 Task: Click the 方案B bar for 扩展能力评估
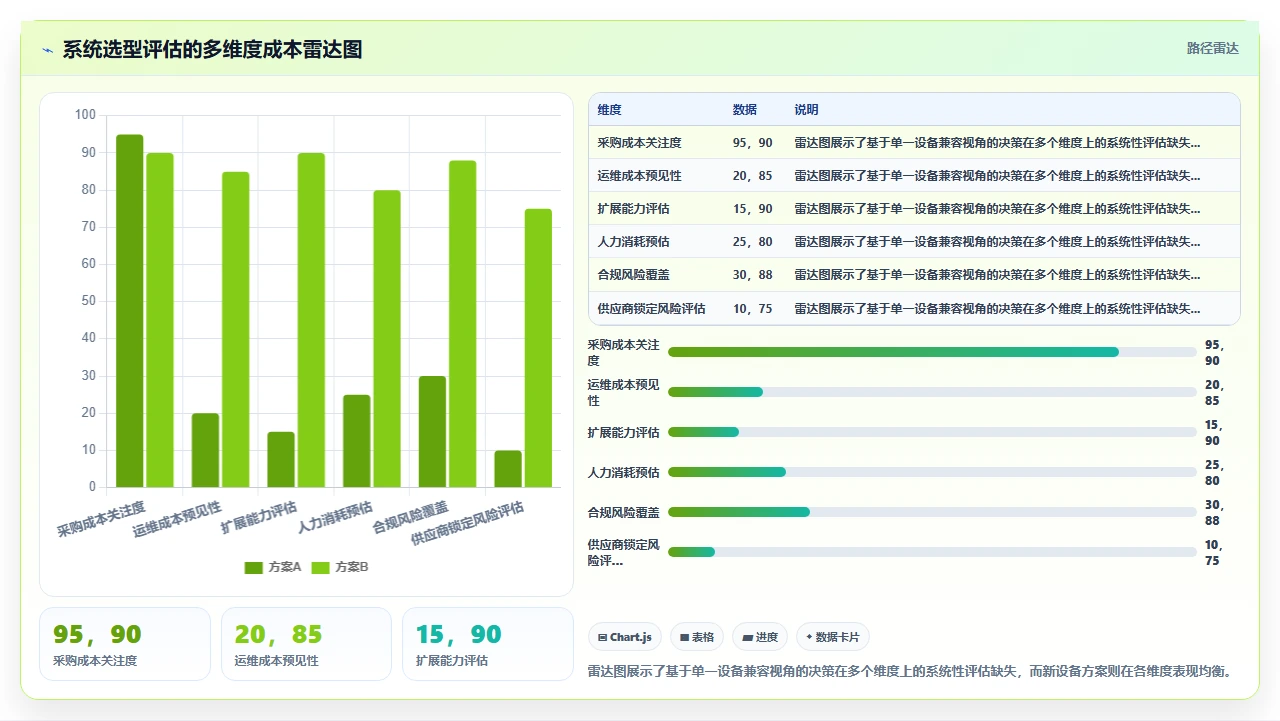coord(311,320)
